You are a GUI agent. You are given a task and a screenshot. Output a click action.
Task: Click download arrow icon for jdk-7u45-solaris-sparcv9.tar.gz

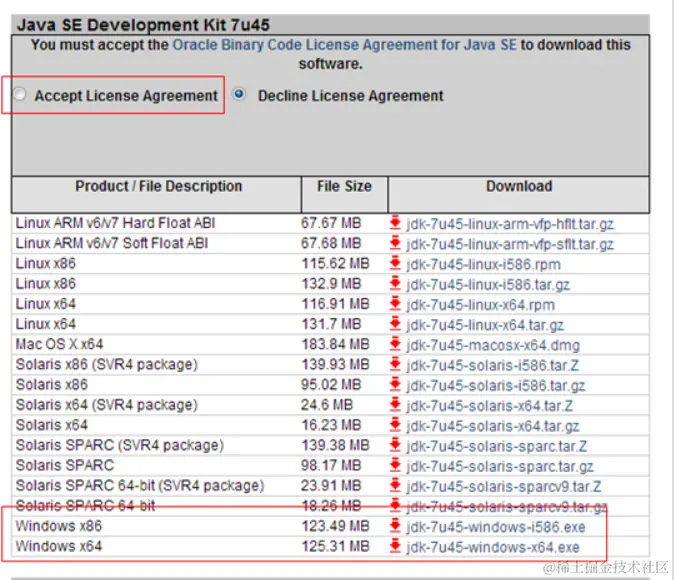(x=395, y=506)
